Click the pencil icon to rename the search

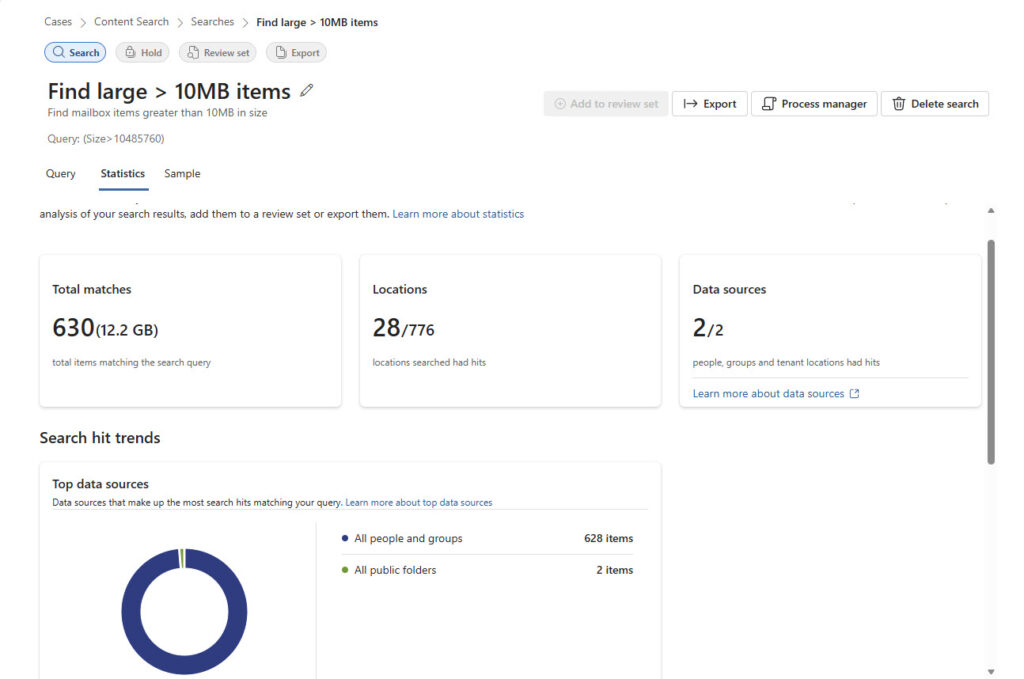[x=306, y=90]
